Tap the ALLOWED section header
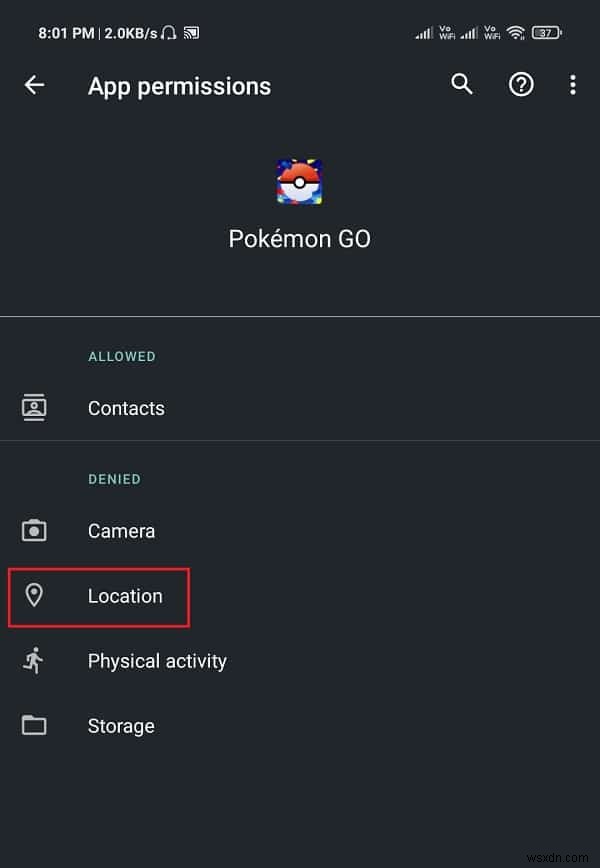Screen dimensions: 600x868 (122, 356)
